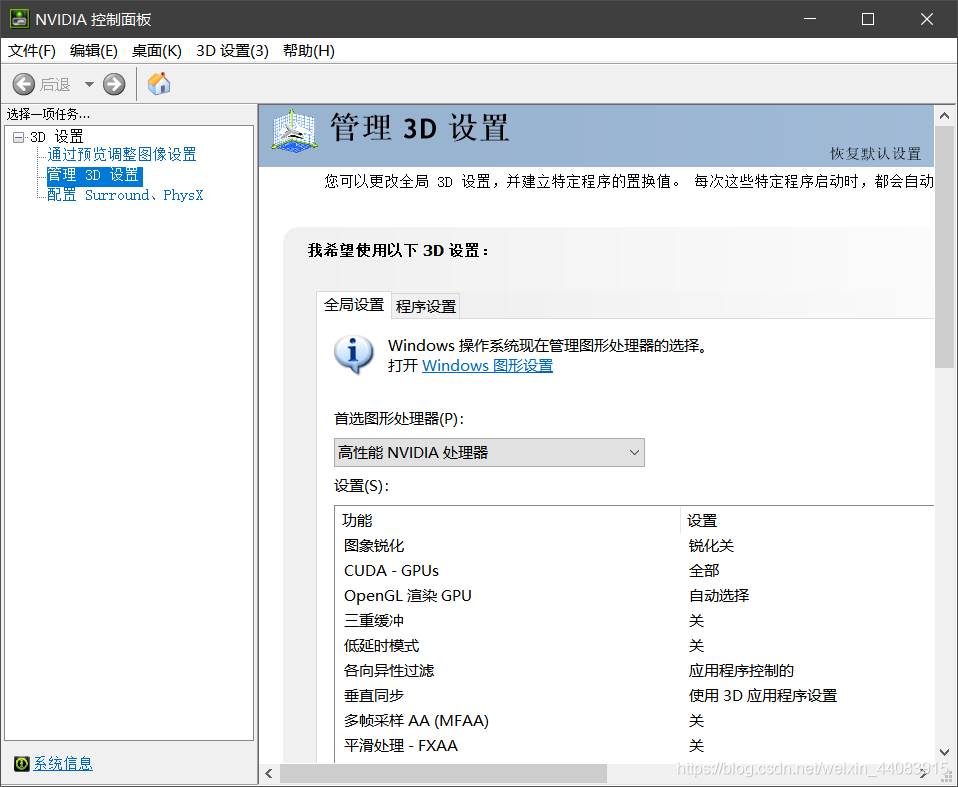958x787 pixels.
Task: Open the Windows 图形设置 link
Action: (488, 366)
